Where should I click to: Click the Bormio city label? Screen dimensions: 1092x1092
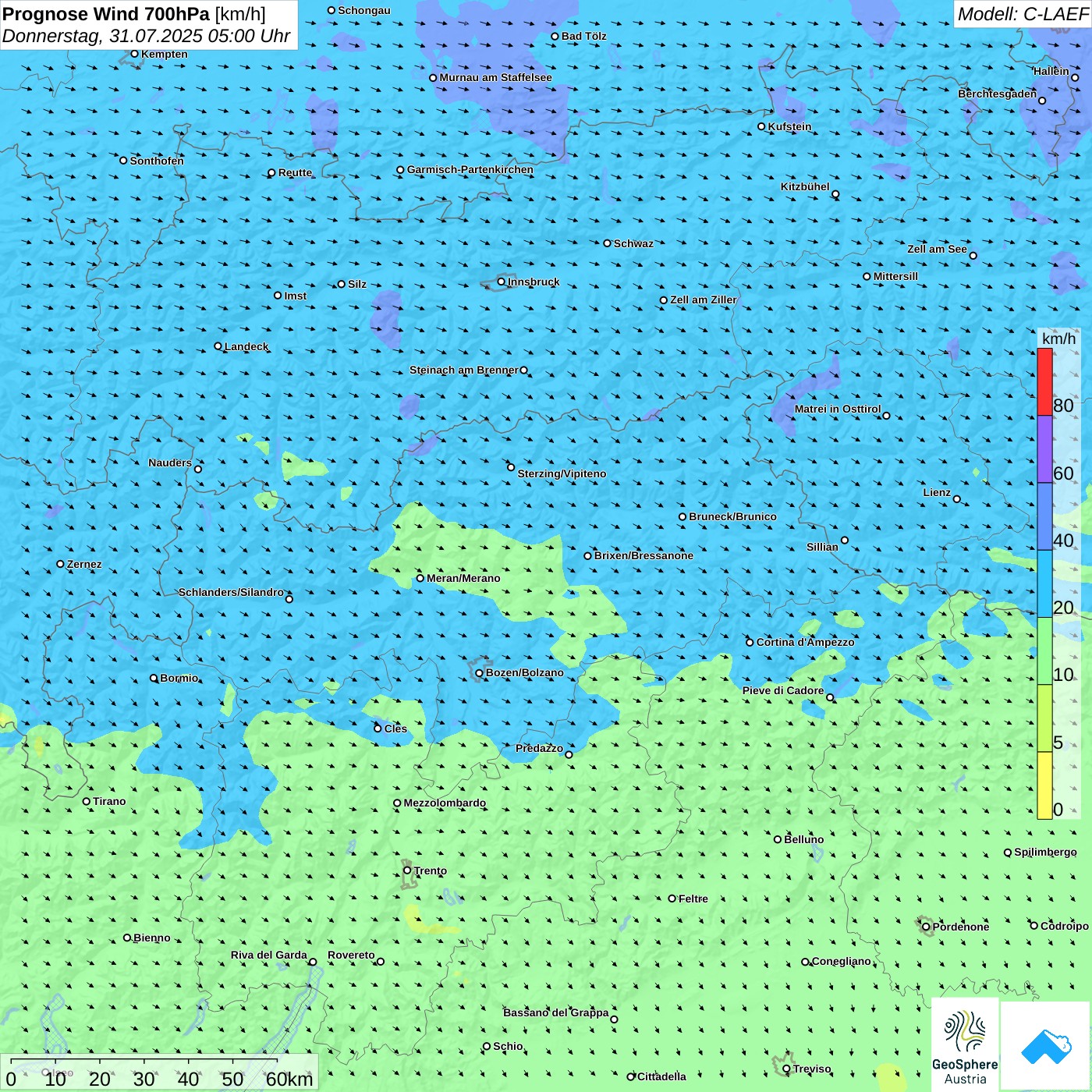pyautogui.click(x=179, y=678)
